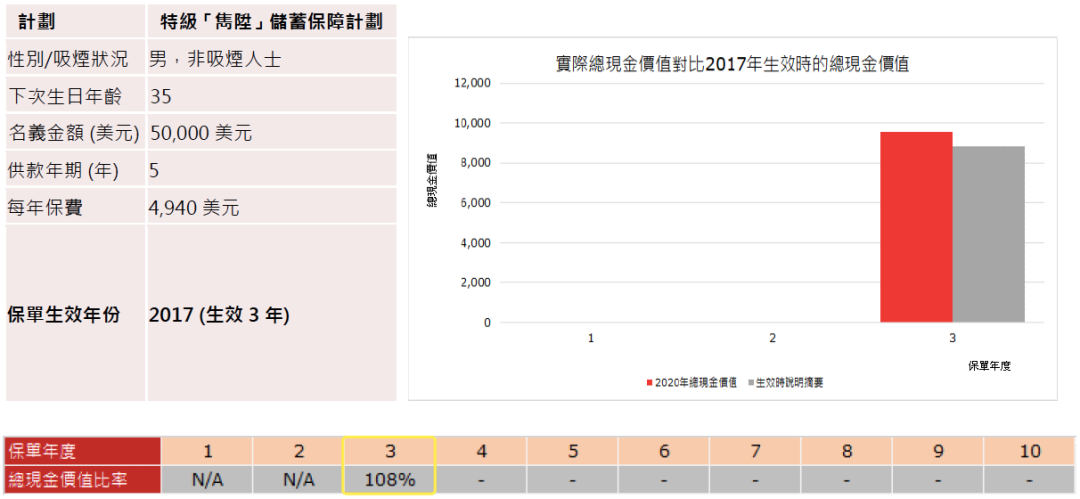This screenshot has height=499, width=1080.
Task: Click the 總現金價值比率 row header
Action: click(x=81, y=480)
